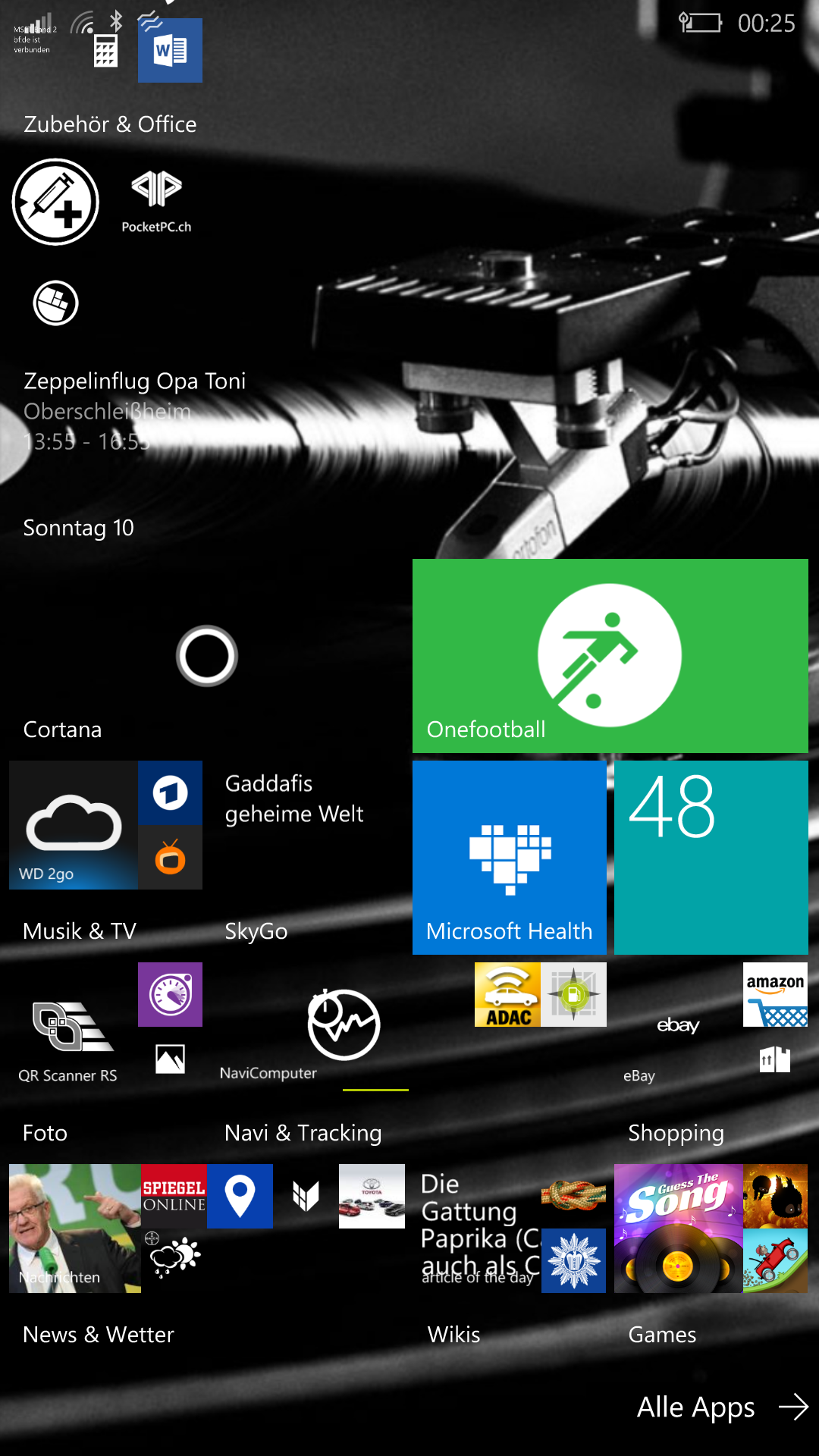Viewport: 819px width, 1456px height.
Task: Open Amazon shopping tile
Action: tap(775, 995)
